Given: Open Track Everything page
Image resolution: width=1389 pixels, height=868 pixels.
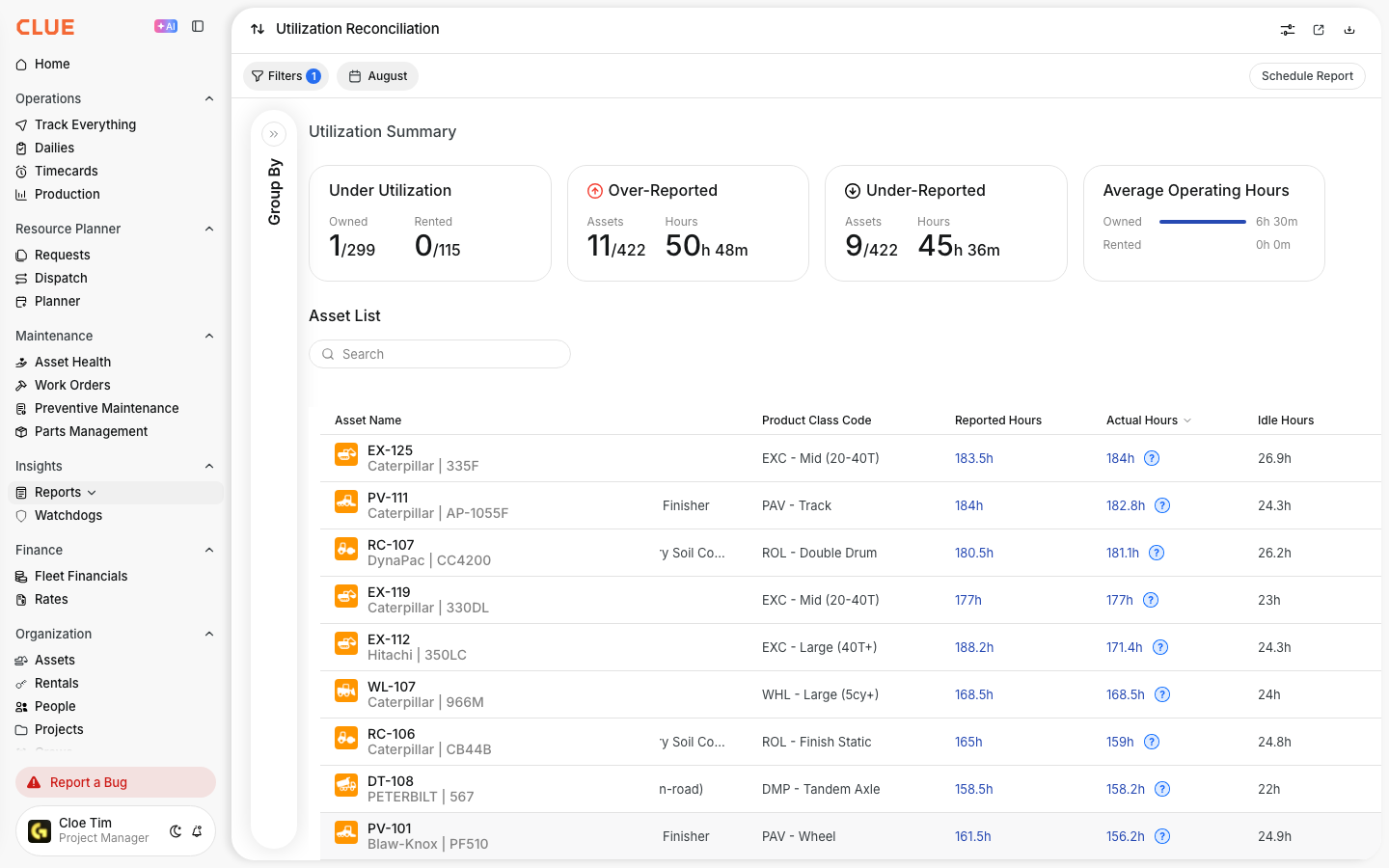Looking at the screenshot, I should click(85, 124).
